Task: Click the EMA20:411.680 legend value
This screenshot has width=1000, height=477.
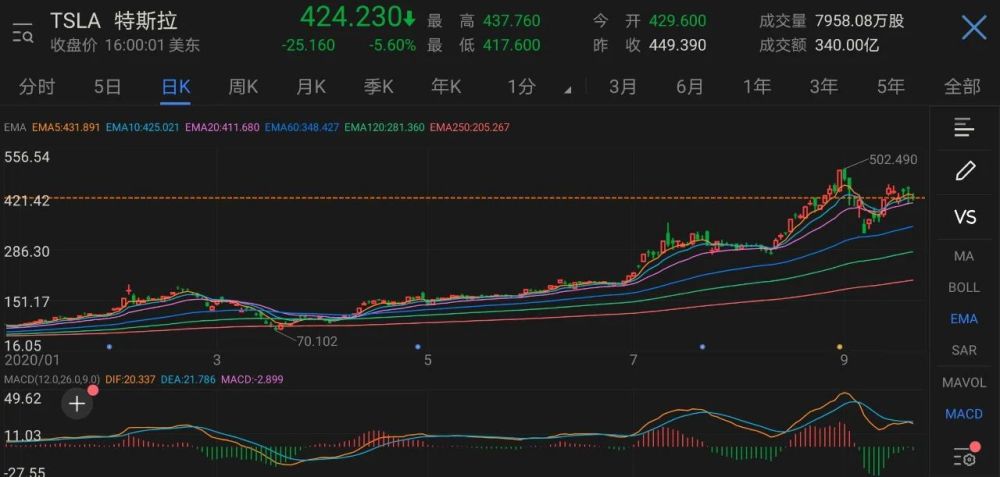Action: pyautogui.click(x=222, y=128)
